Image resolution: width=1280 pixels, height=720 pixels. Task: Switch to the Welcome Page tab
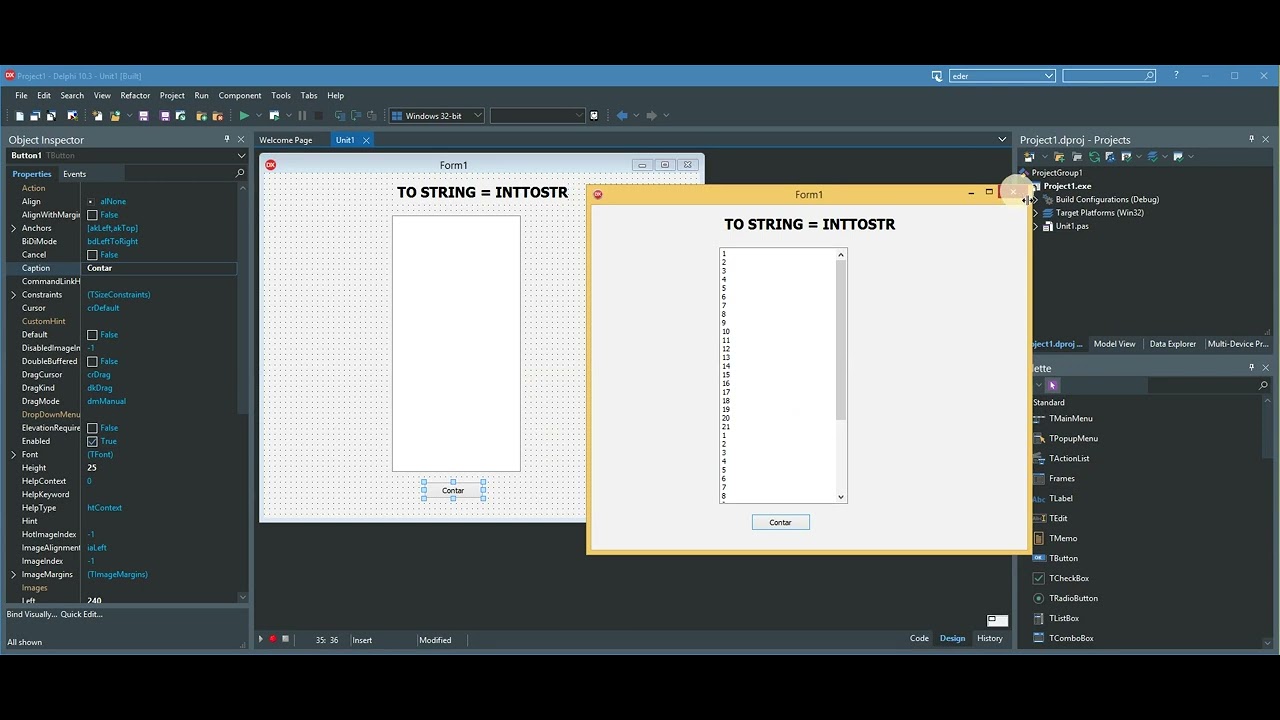coord(286,140)
